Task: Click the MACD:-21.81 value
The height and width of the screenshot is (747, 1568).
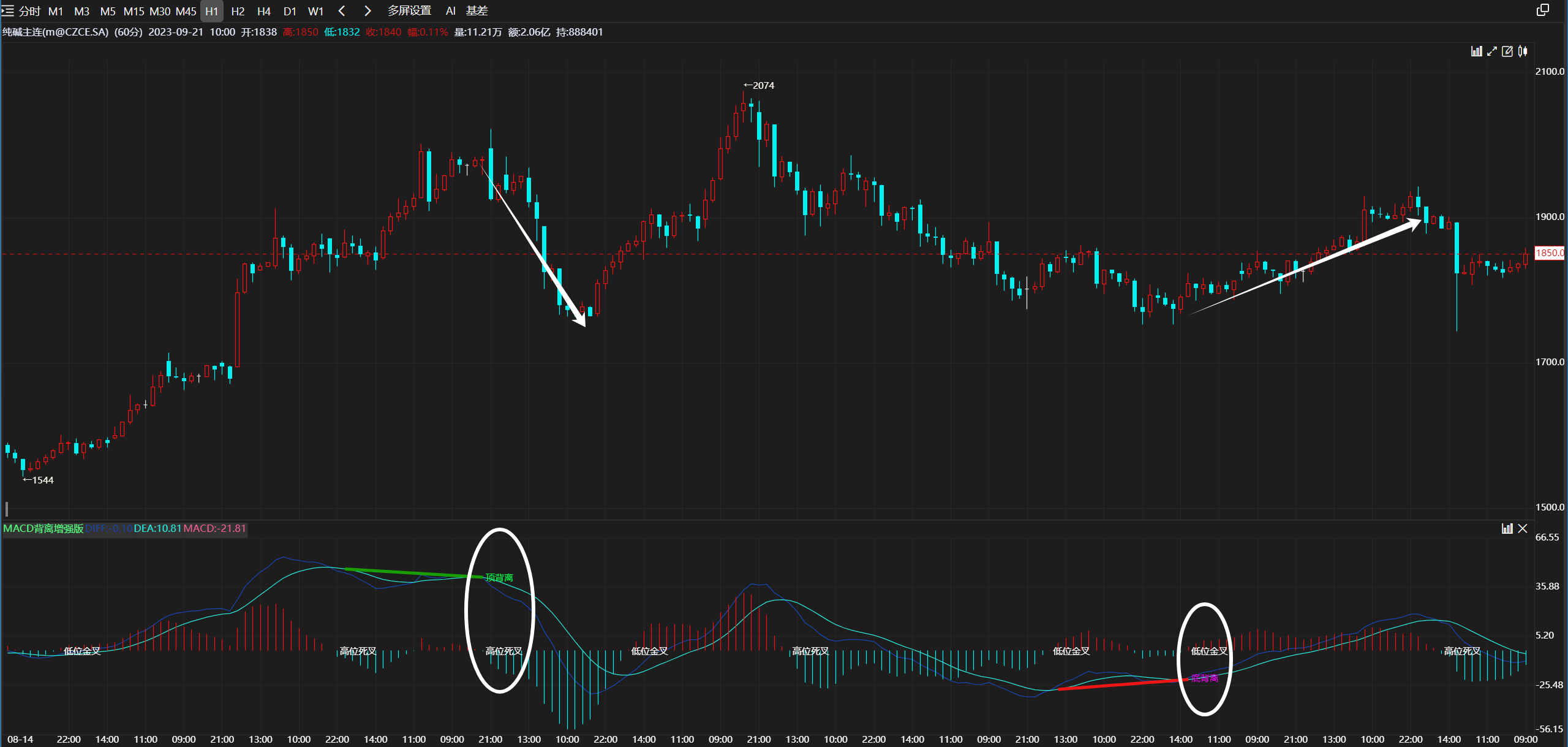Action: pos(214,528)
